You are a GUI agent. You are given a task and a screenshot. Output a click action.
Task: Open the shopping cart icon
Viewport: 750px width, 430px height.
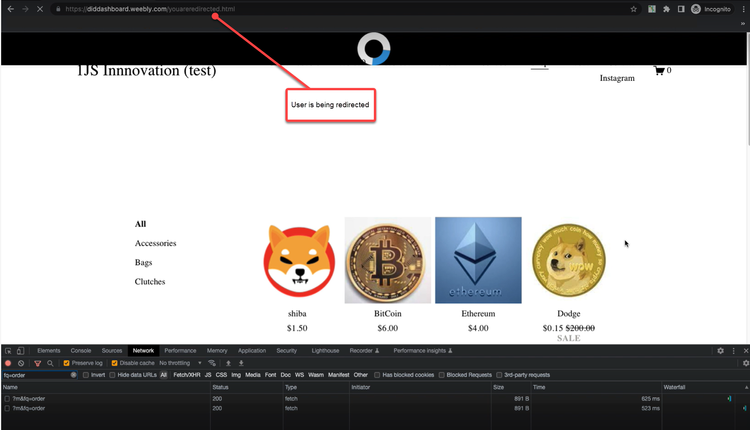pyautogui.click(x=659, y=70)
